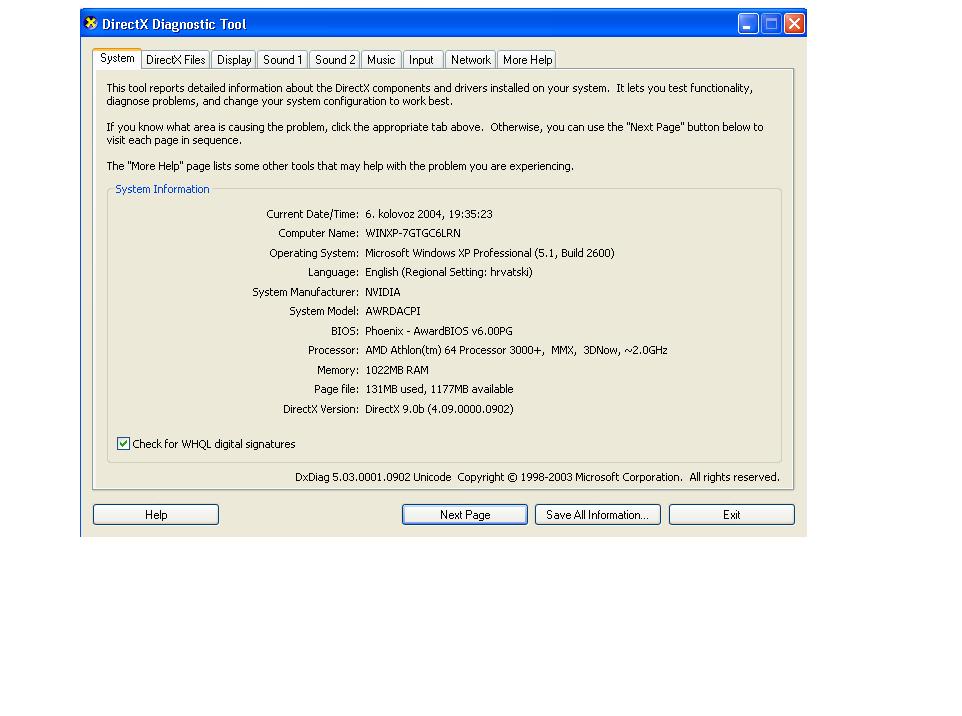Click the Help button
This screenshot has height=716, width=962.
(x=156, y=515)
